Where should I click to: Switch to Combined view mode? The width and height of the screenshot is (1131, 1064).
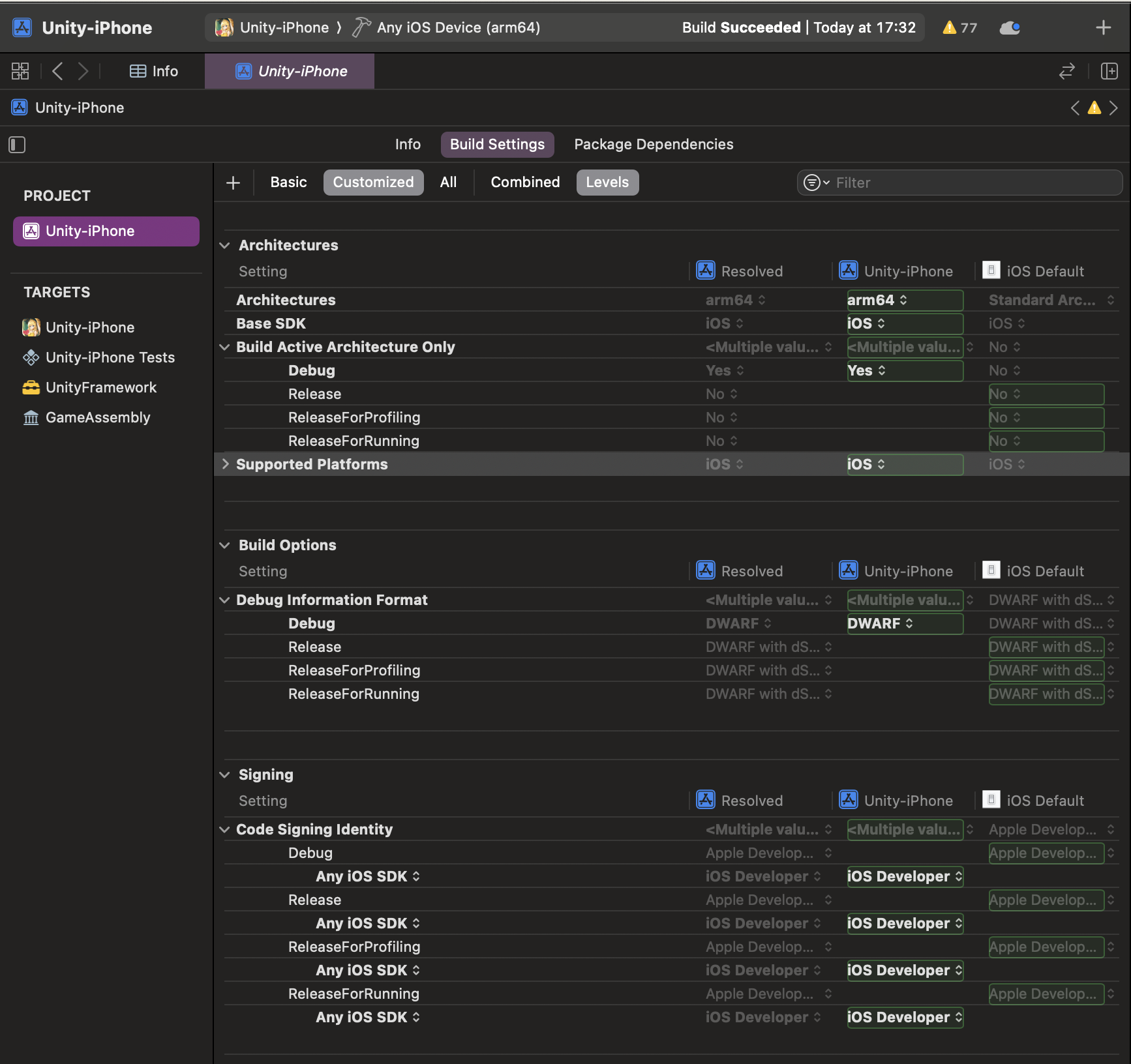pyautogui.click(x=524, y=183)
